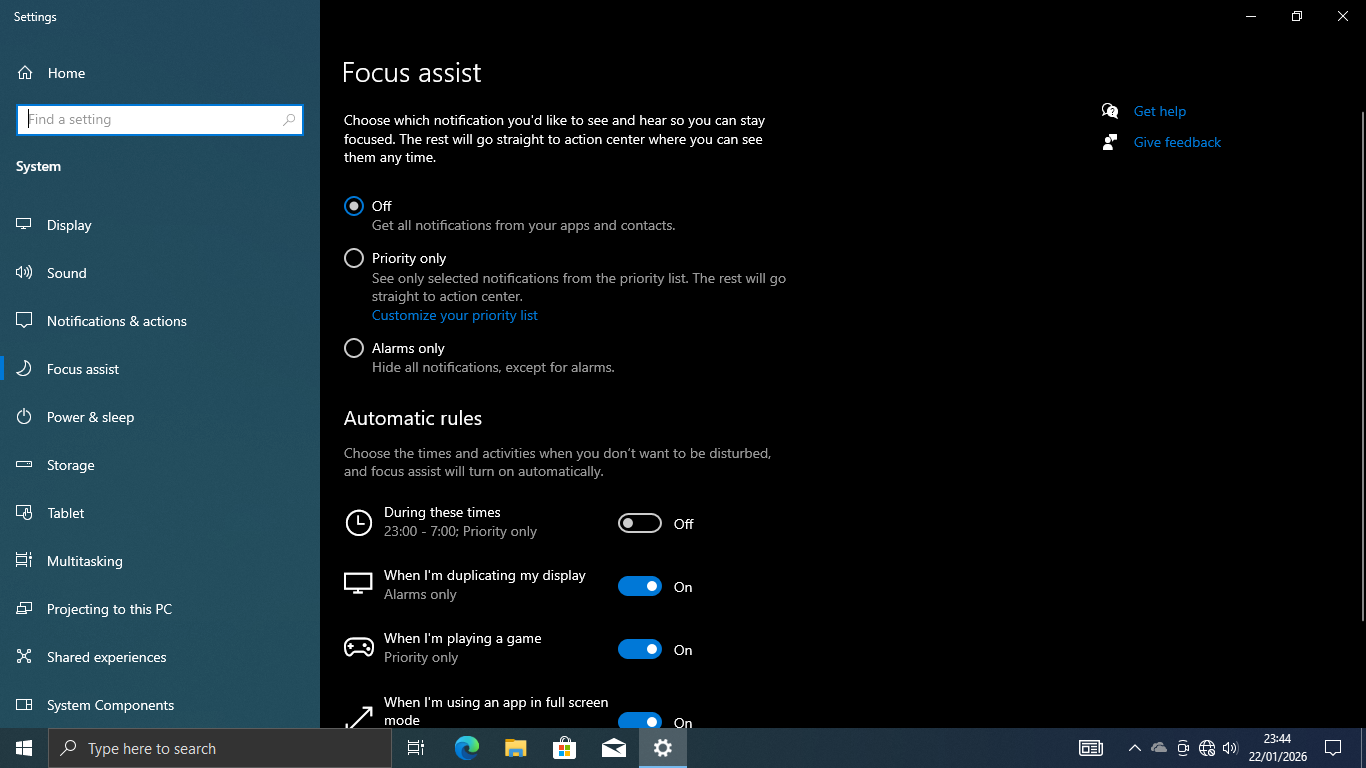Click the Give feedback link

1177,142
